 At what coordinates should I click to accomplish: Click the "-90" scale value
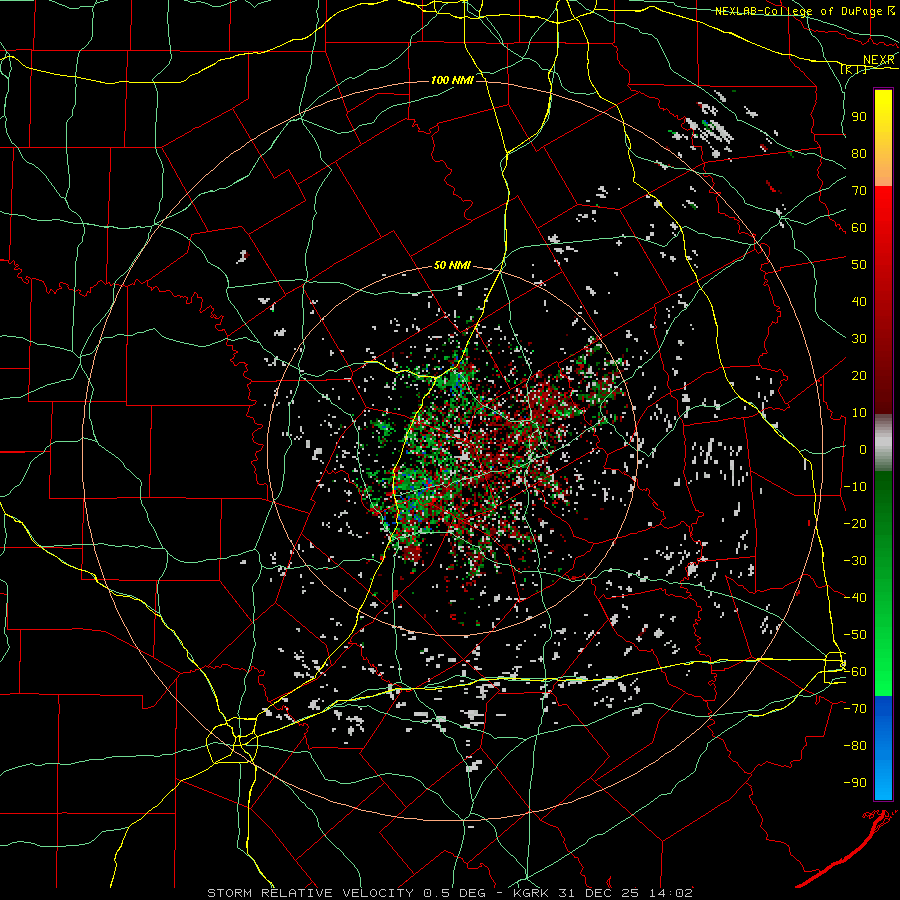coord(855,782)
